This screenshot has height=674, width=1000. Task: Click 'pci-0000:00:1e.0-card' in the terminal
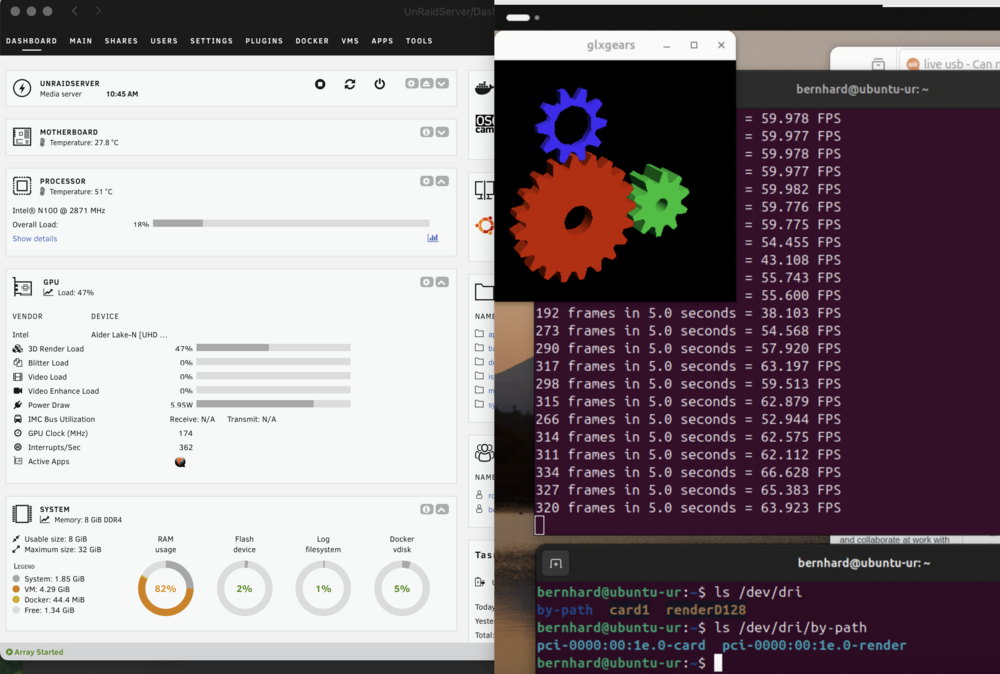point(621,645)
